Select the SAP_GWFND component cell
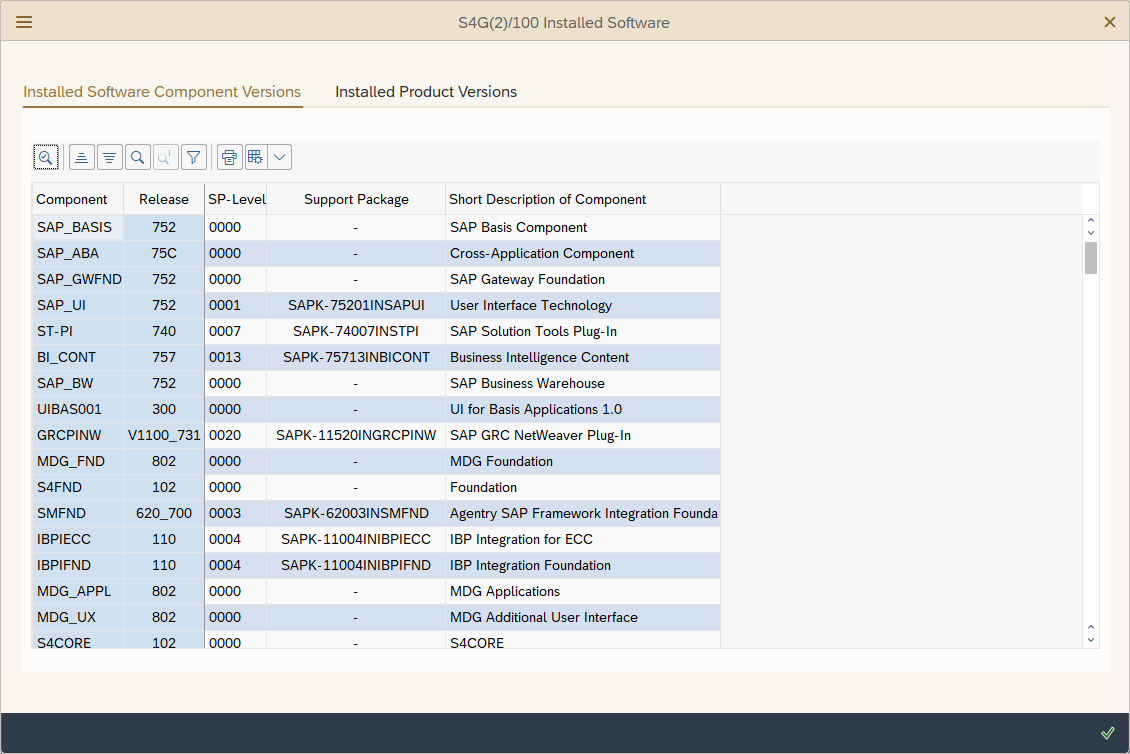Viewport: 1130px width, 754px height. 78,279
